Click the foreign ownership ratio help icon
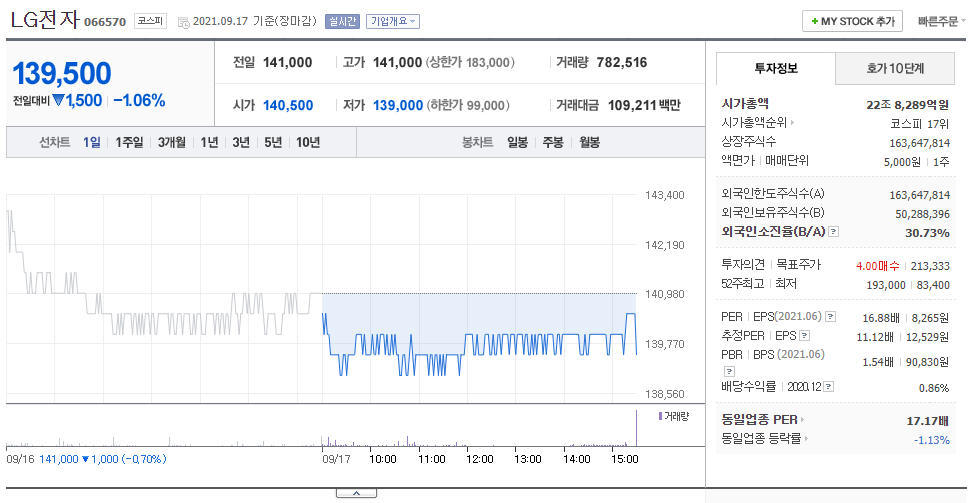 tap(834, 232)
